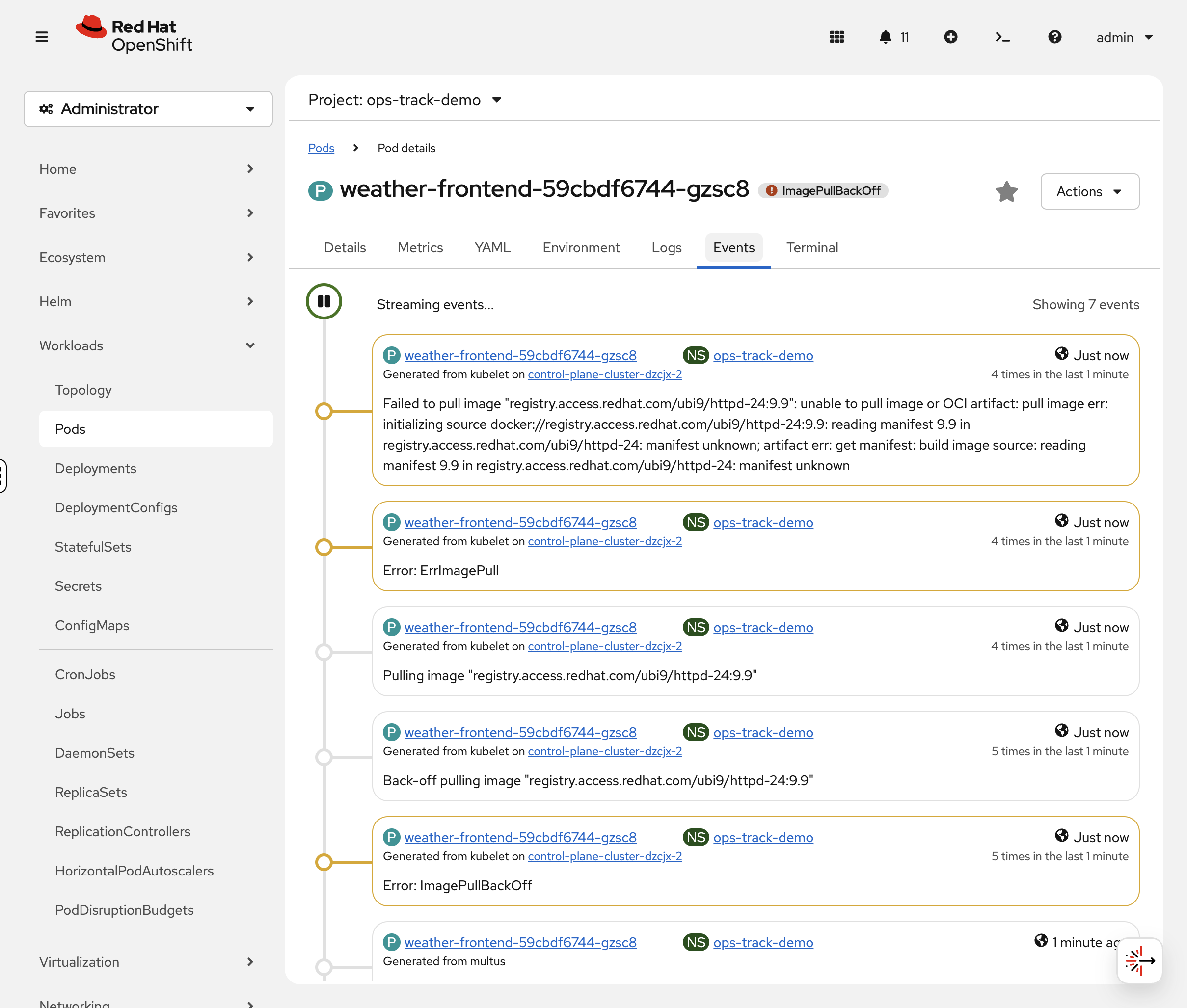Click the NS namespace badge beside ops-track-demo

point(695,355)
